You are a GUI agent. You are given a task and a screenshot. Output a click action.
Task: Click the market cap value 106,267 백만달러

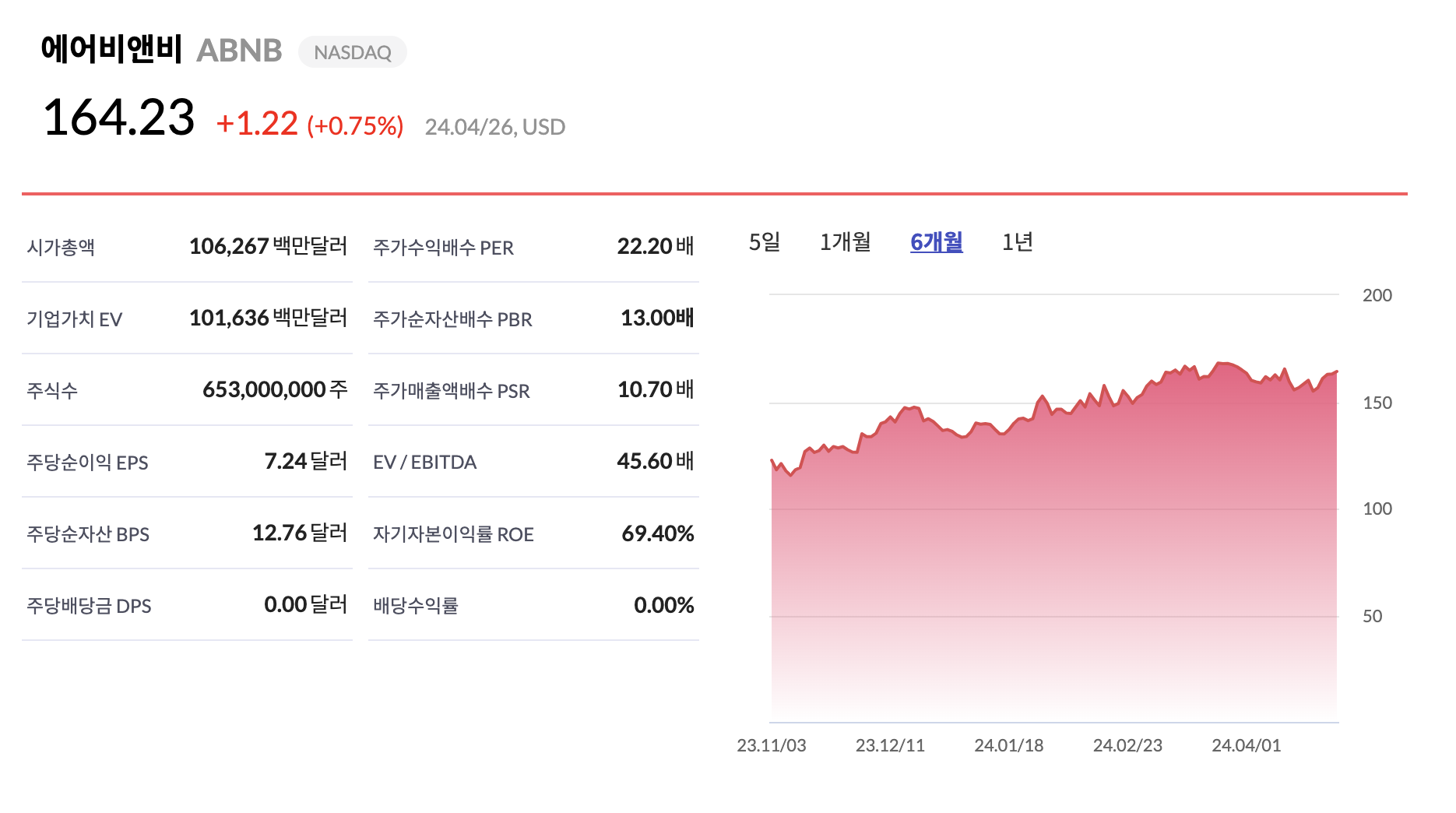click(269, 246)
